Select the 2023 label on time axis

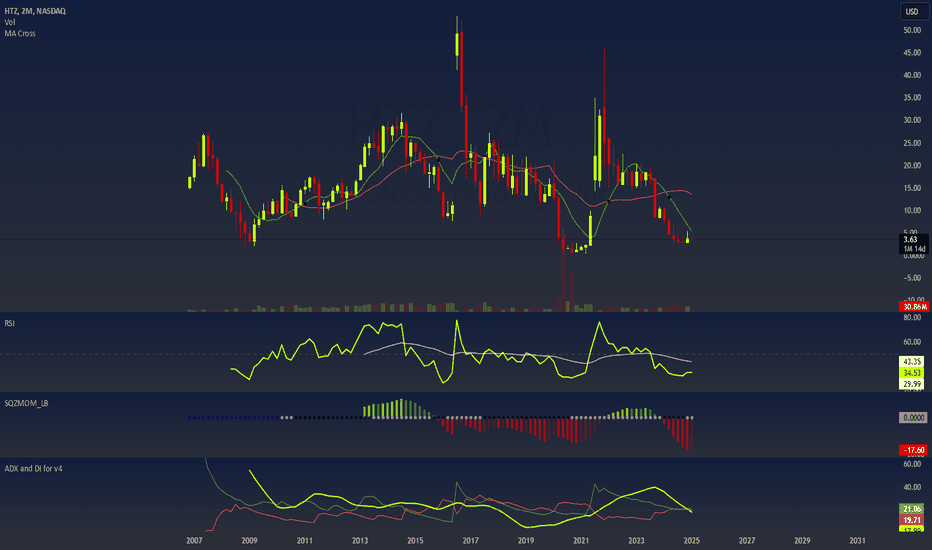[x=636, y=540]
